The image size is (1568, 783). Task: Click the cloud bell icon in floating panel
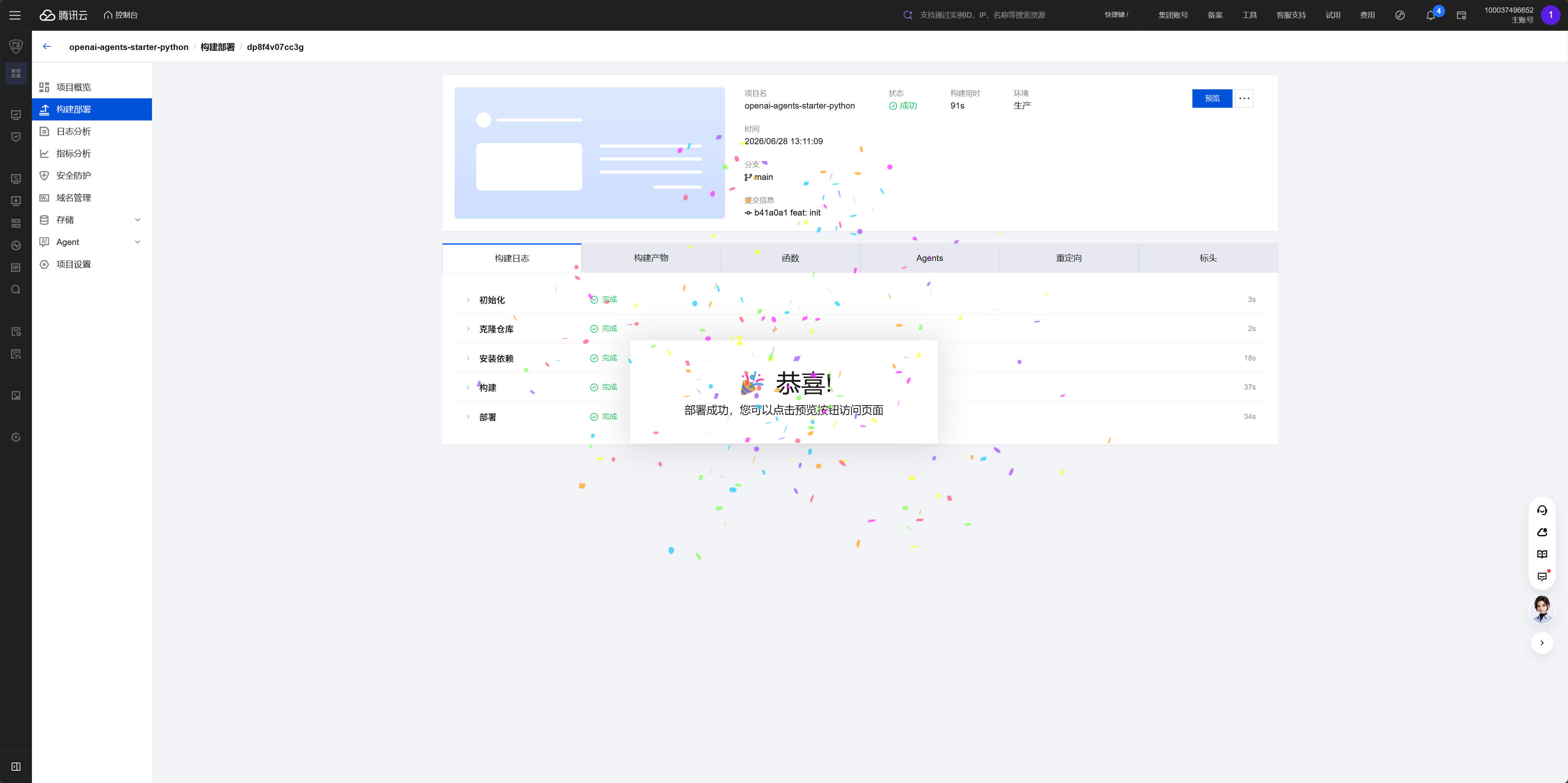(1542, 532)
